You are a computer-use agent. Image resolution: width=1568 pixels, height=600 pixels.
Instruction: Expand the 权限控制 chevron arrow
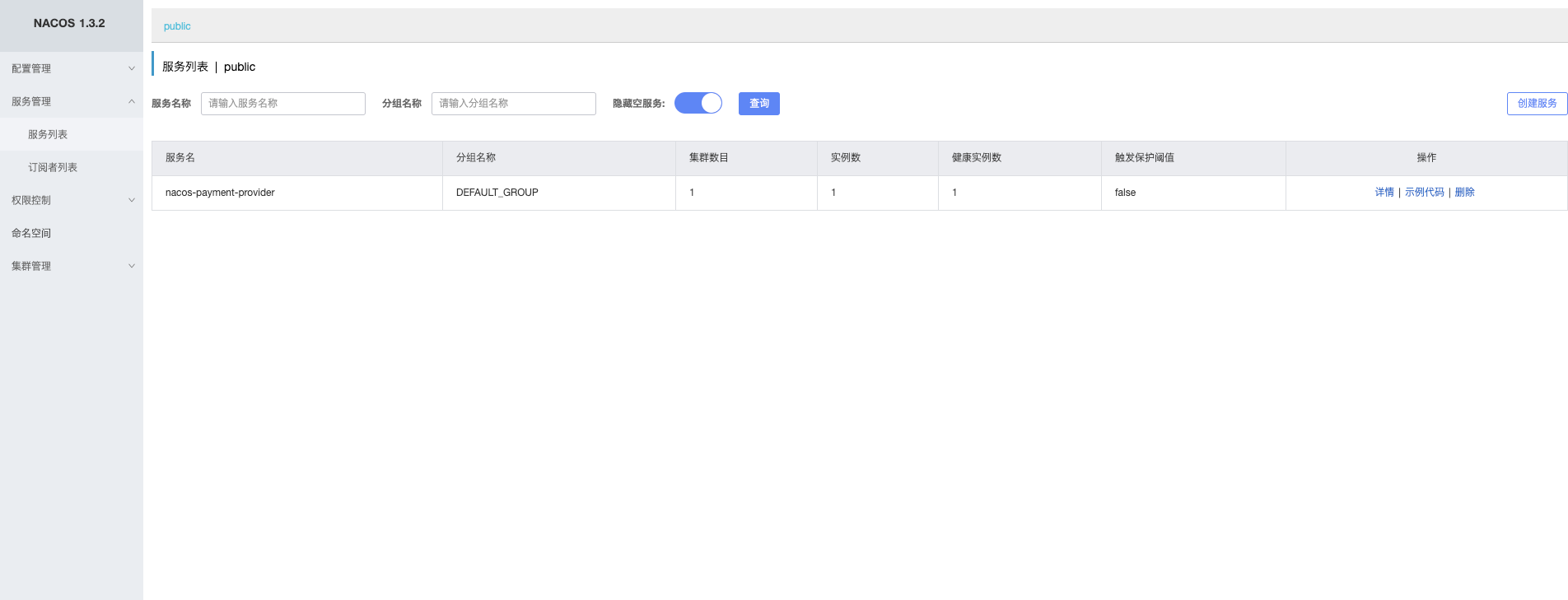click(x=131, y=200)
